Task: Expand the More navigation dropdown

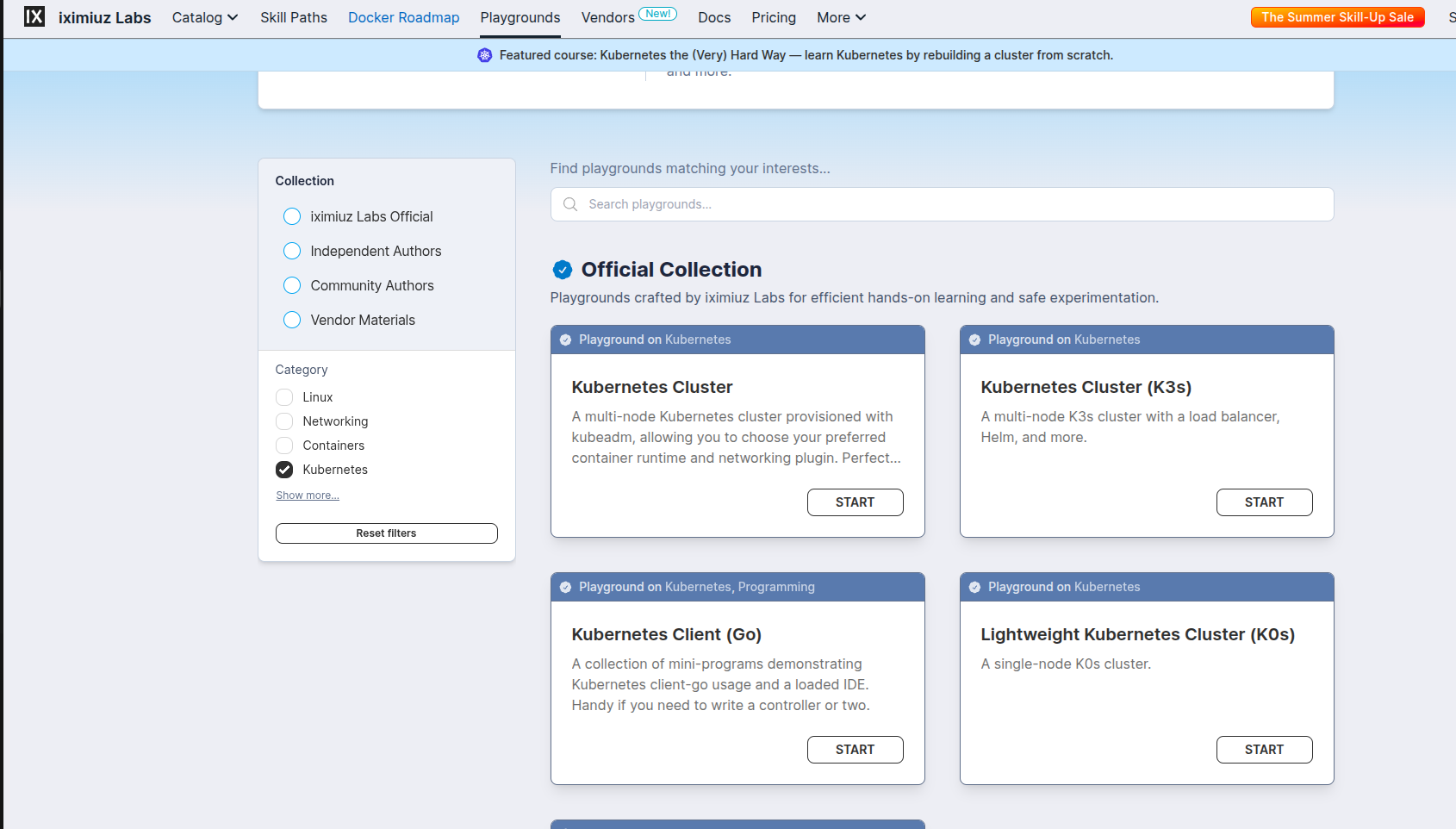Action: 841,17
